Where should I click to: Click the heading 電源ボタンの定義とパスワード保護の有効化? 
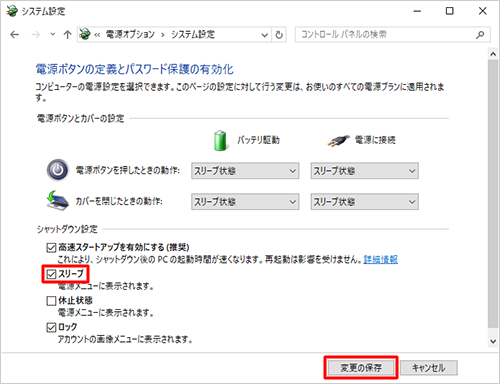coord(135,69)
